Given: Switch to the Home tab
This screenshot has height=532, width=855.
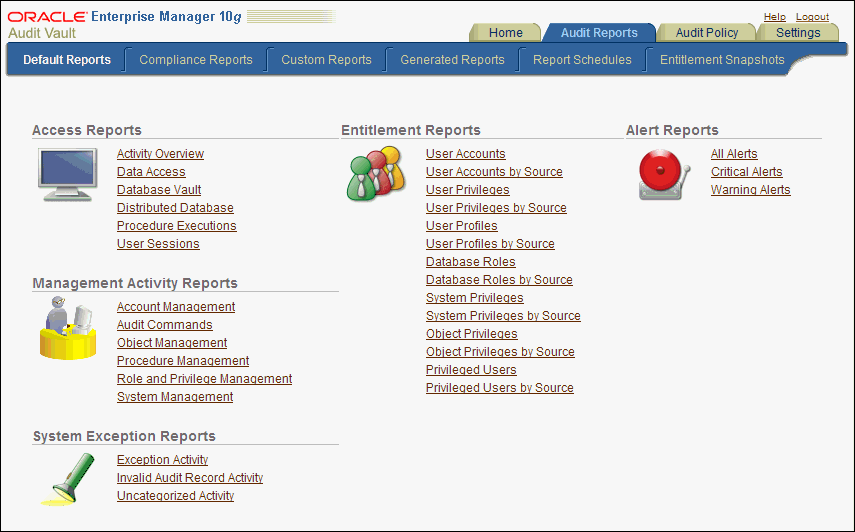Looking at the screenshot, I should [x=505, y=33].
